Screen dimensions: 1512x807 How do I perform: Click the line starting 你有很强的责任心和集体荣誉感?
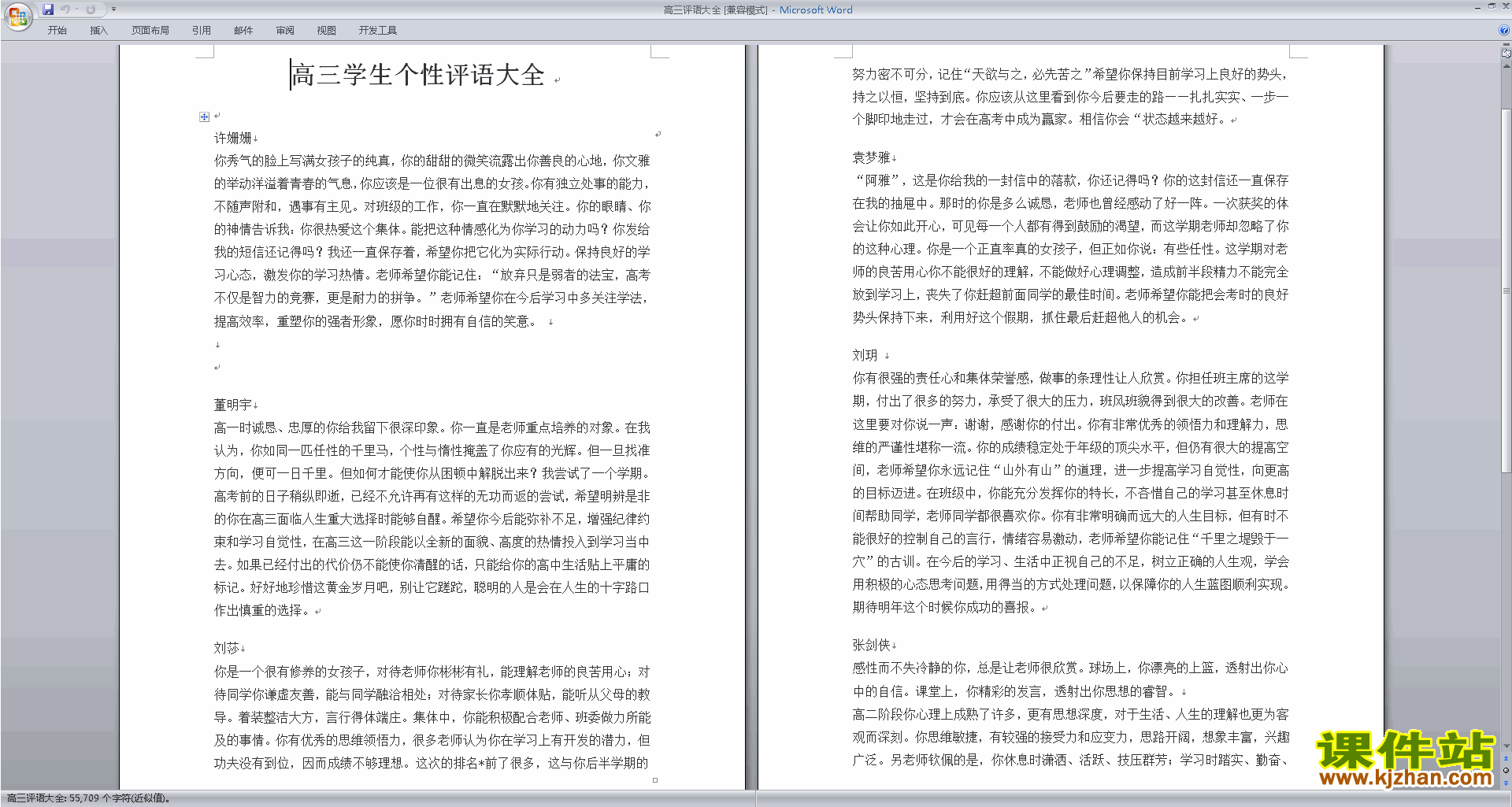click(x=1070, y=378)
